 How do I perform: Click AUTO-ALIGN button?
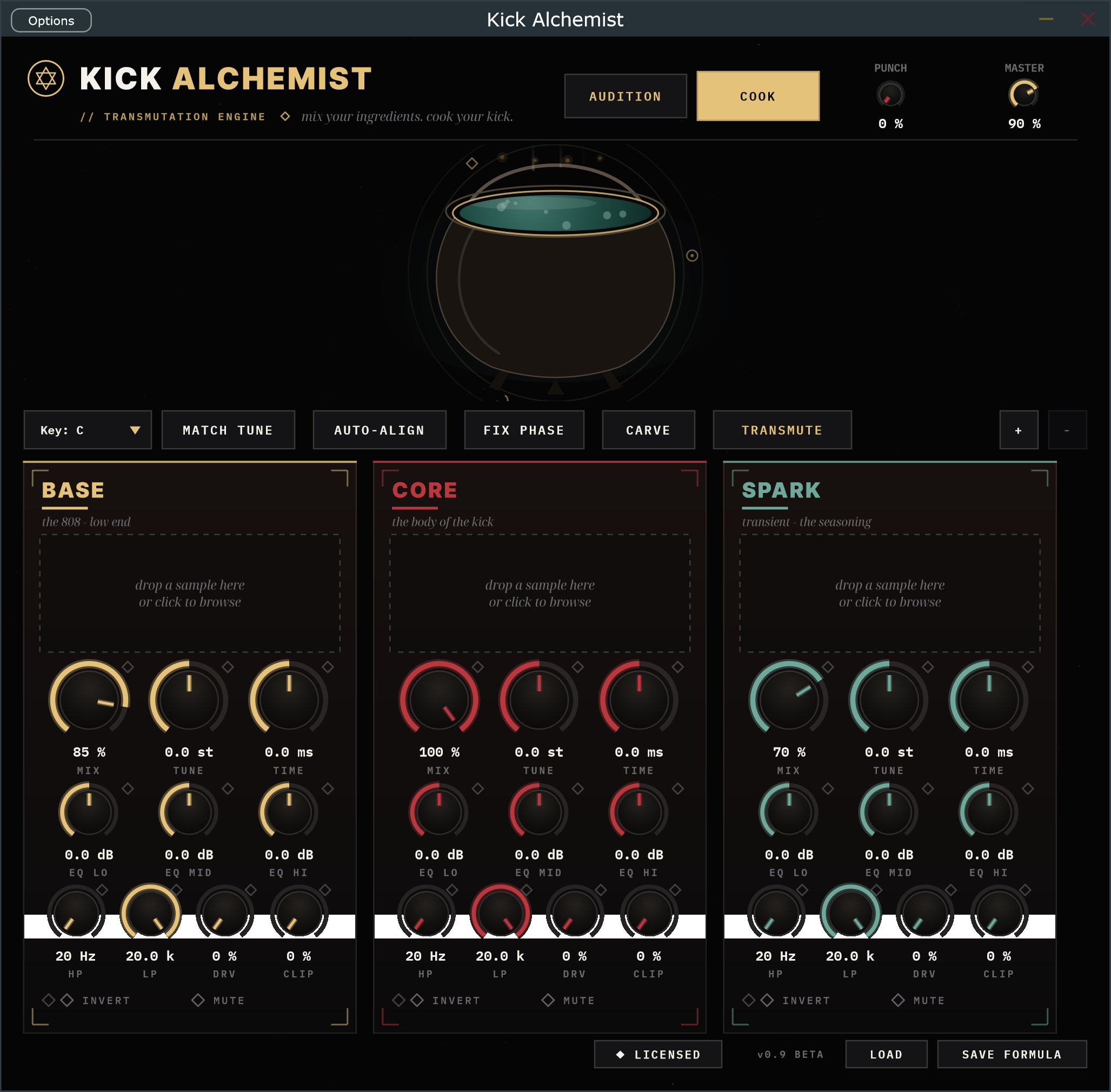point(380,430)
